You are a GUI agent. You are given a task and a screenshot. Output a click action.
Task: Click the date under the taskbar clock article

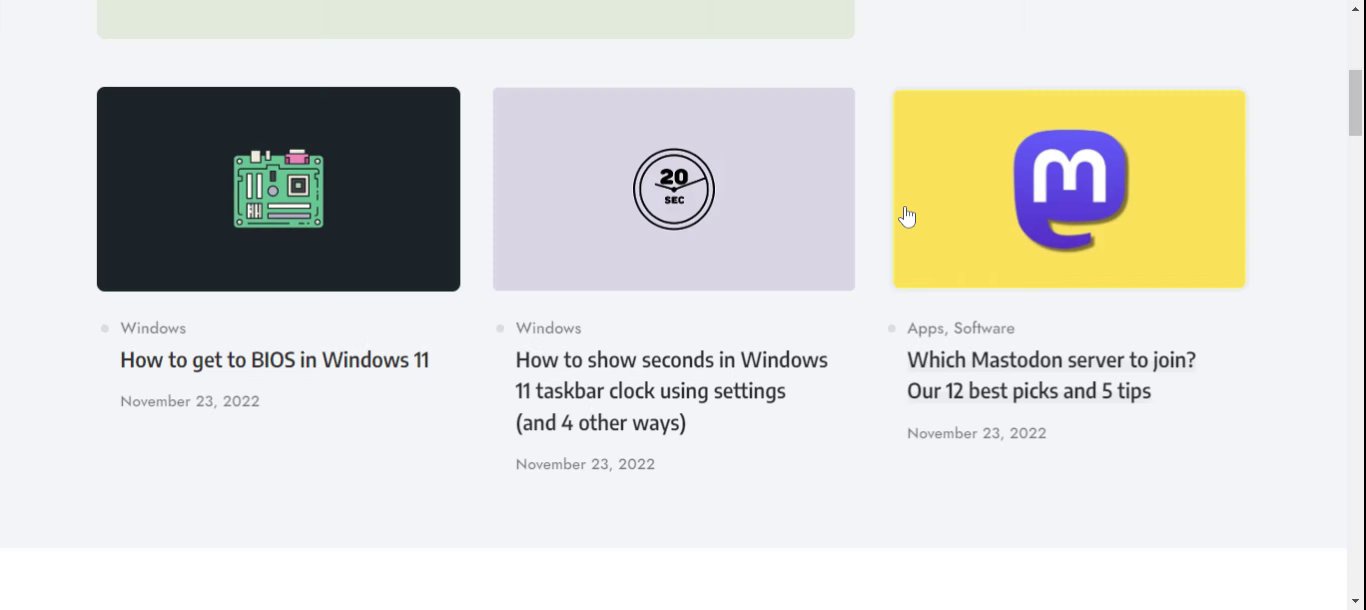pos(585,464)
